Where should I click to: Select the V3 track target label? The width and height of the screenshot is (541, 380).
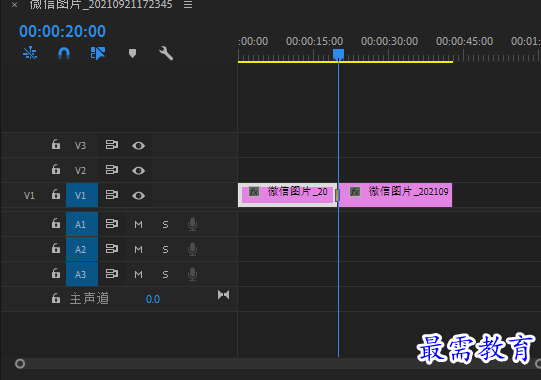pos(80,145)
